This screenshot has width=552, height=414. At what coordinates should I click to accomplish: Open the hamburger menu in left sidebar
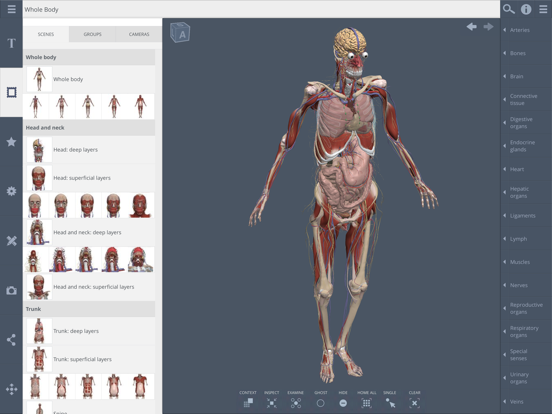pos(11,9)
